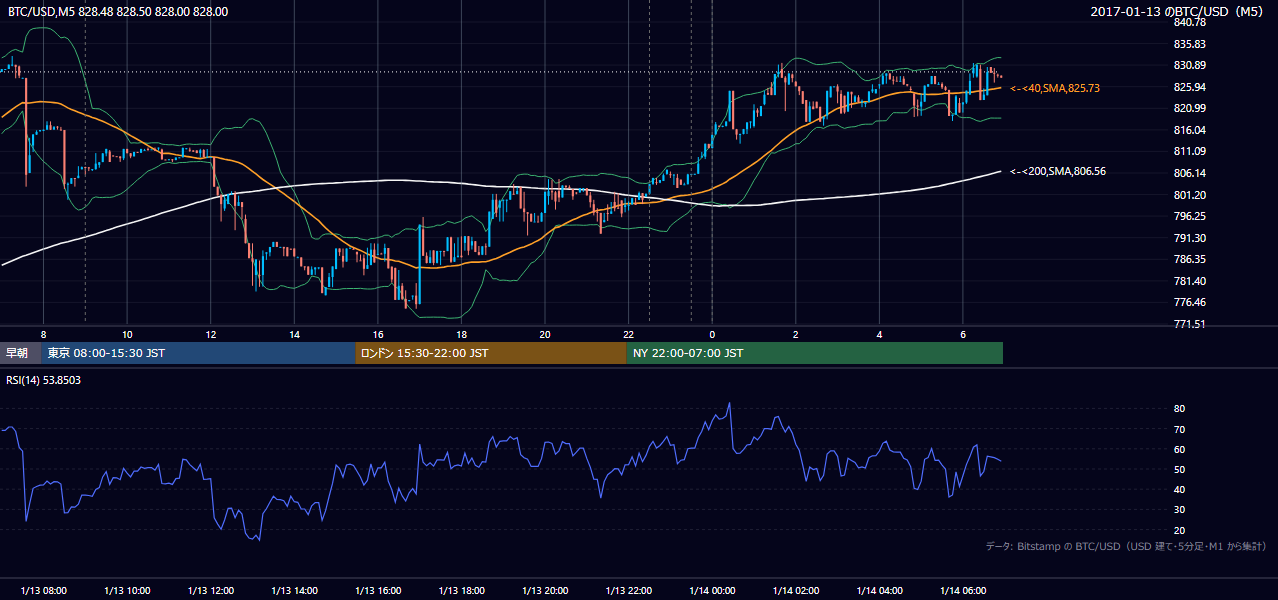Click the 1/13 08:00 time axis label
This screenshot has width=1278, height=600.
43,591
